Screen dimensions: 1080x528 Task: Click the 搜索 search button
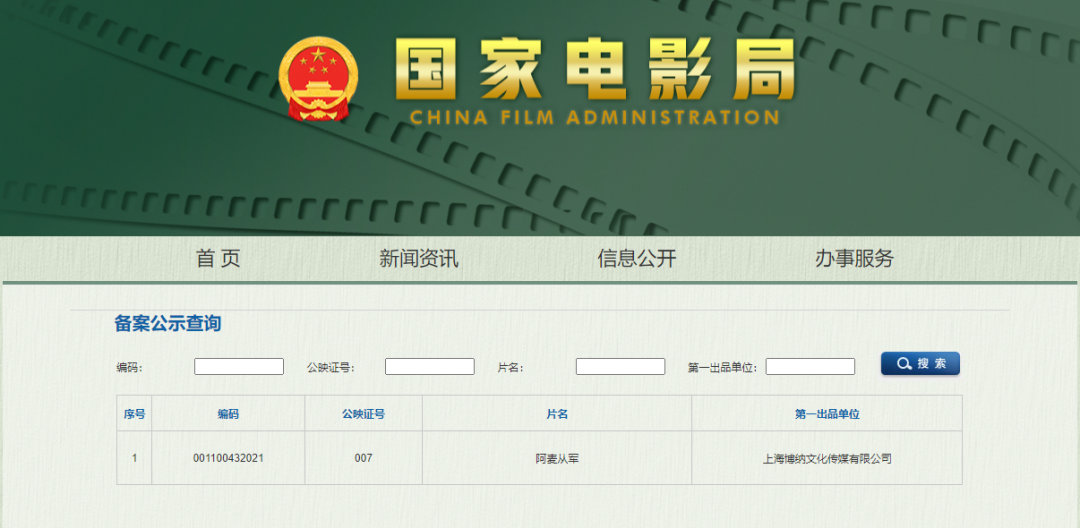pyautogui.click(x=920, y=363)
